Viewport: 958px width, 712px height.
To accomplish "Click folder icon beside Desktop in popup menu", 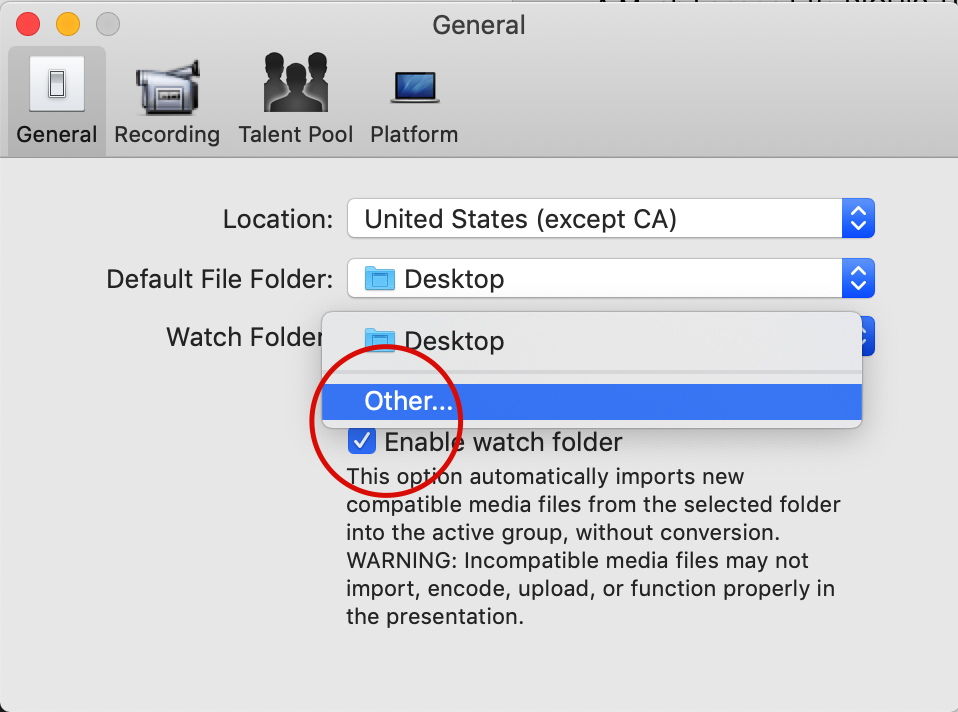I will point(381,340).
